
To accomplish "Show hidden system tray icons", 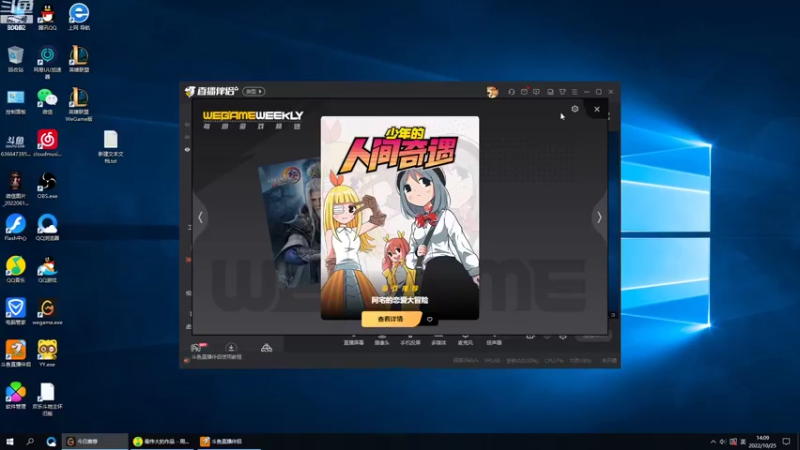I will click(x=713, y=442).
